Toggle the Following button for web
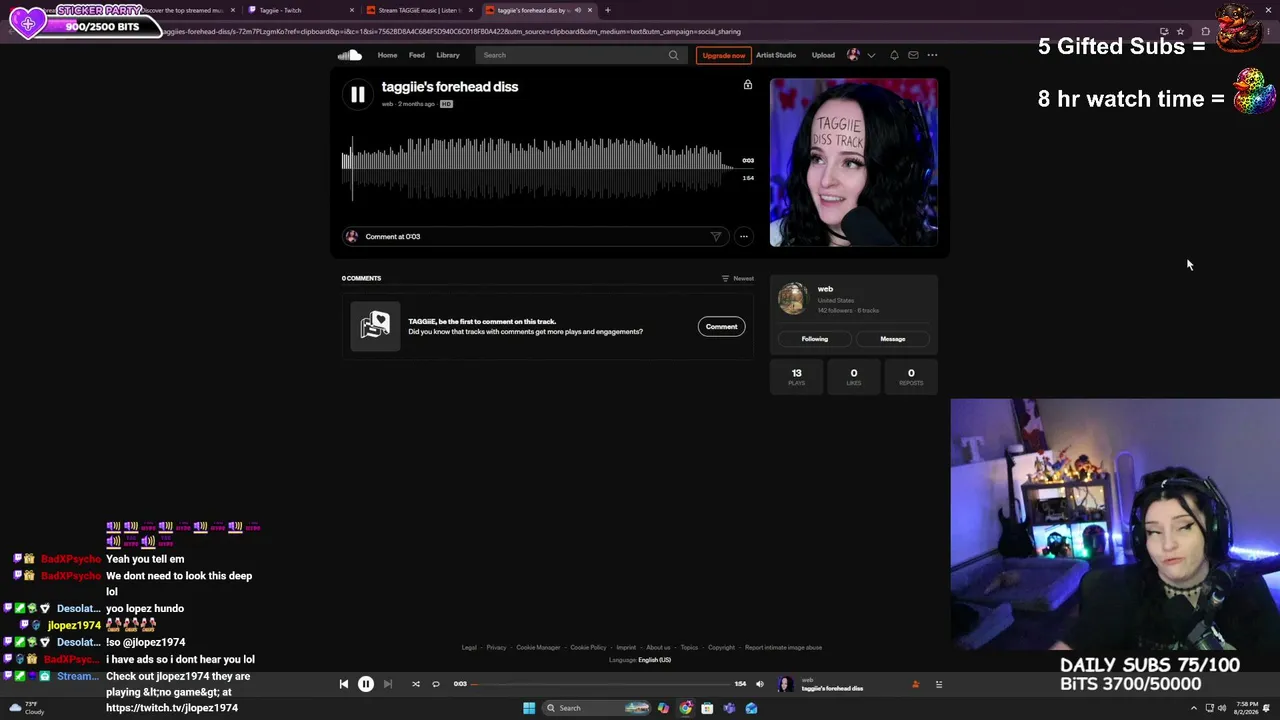This screenshot has width=1280, height=720. click(814, 339)
